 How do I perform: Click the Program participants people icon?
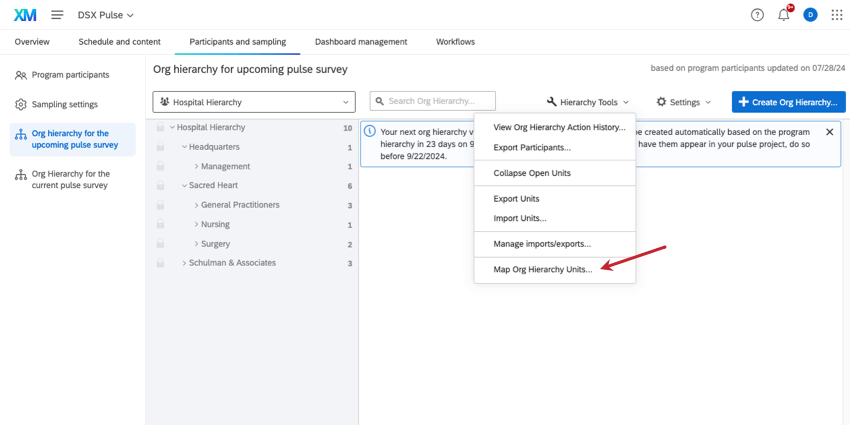point(21,75)
